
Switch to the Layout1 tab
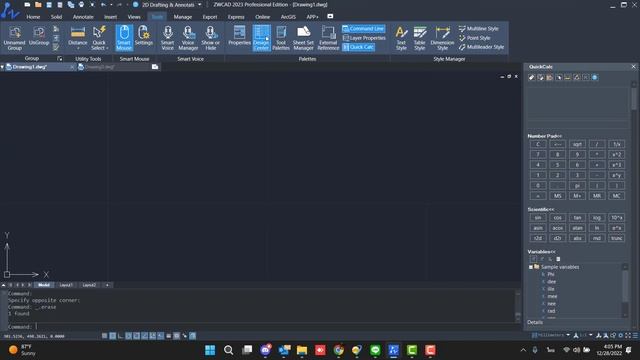point(66,285)
